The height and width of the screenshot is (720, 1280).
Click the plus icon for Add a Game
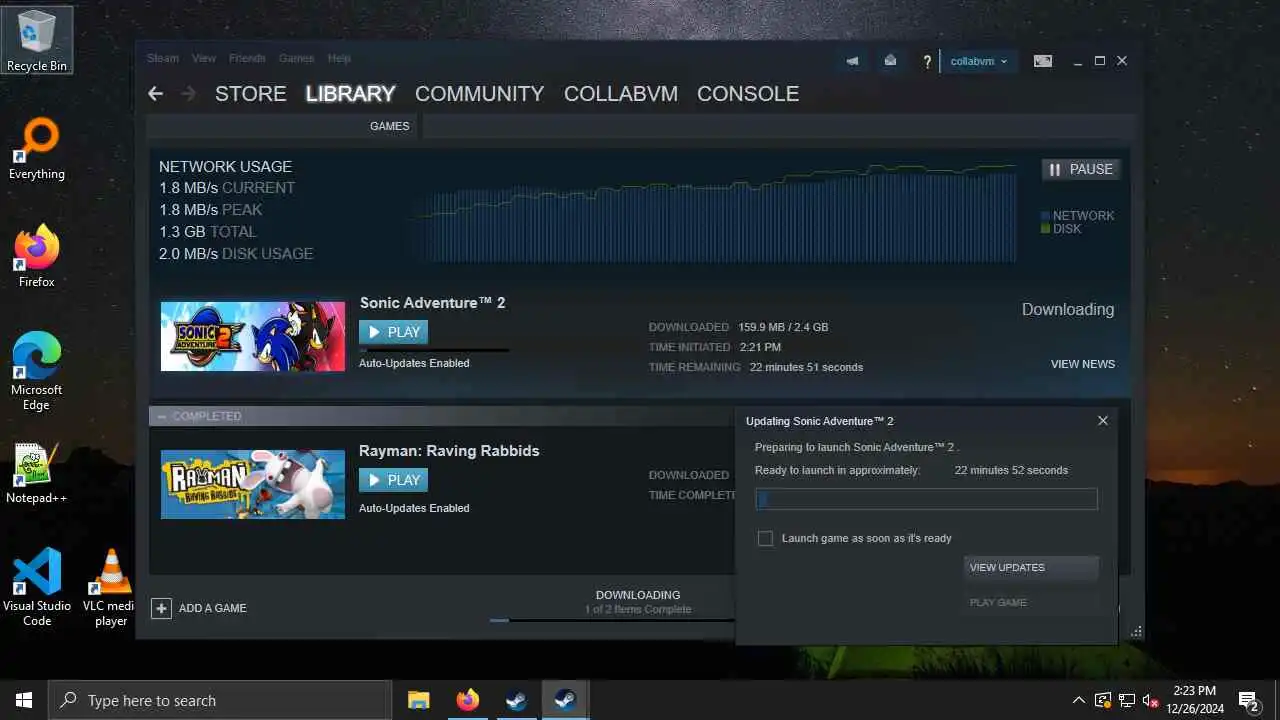point(161,608)
